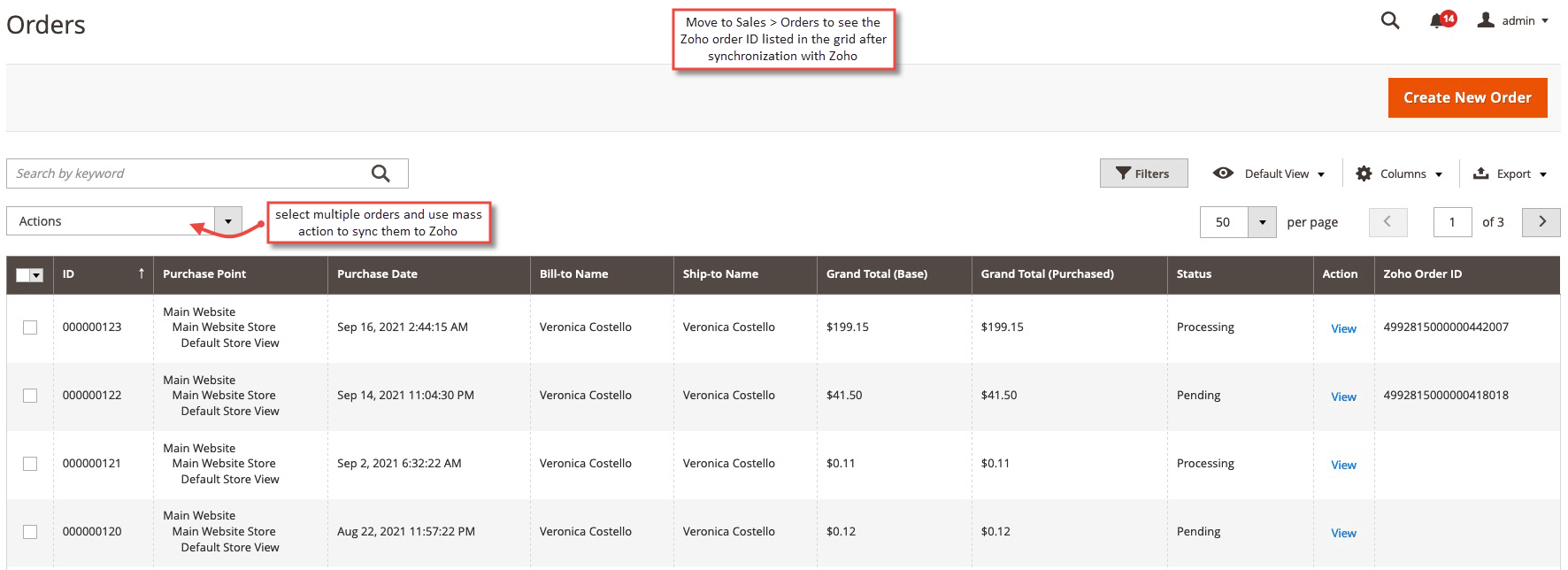This screenshot has width=1568, height=570.
Task: View order 000000120
Action: point(1343,533)
